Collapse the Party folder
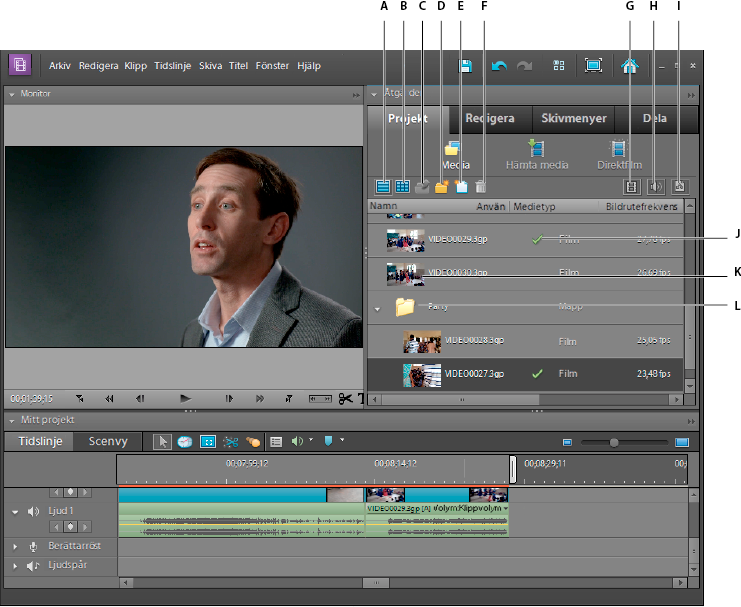The width and height of the screenshot is (741, 607). (377, 309)
